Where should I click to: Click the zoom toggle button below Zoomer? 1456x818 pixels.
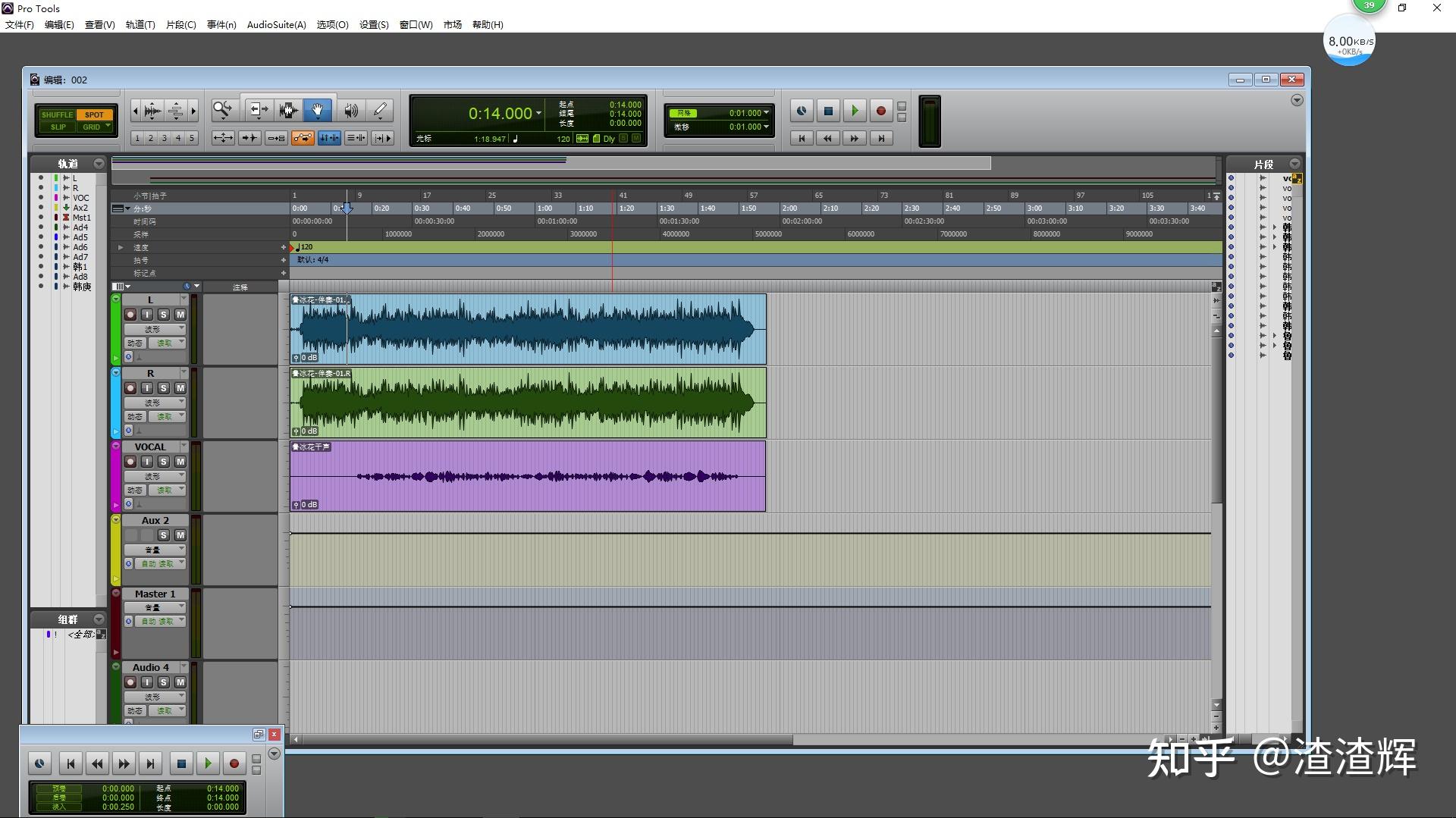[x=223, y=138]
